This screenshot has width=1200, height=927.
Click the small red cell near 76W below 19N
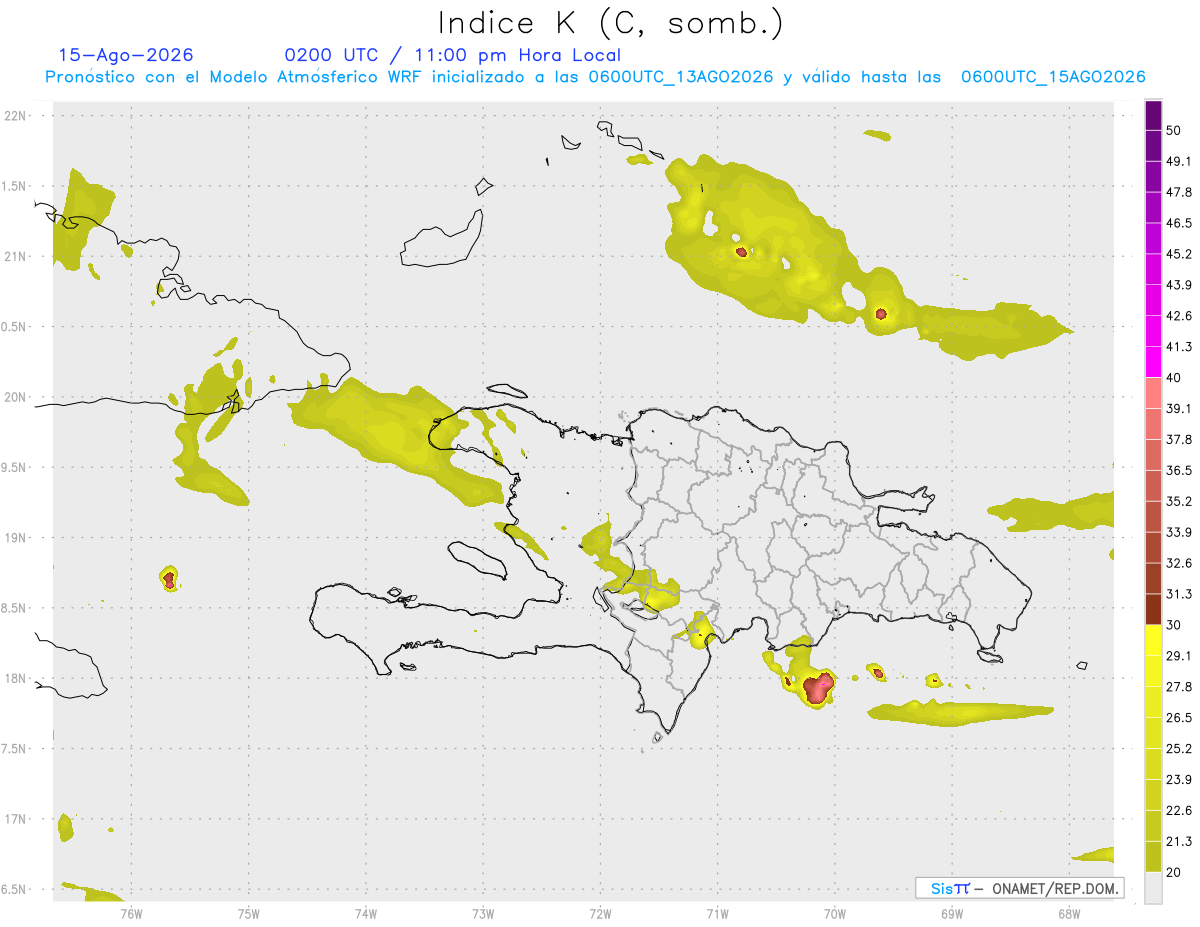tap(169, 578)
